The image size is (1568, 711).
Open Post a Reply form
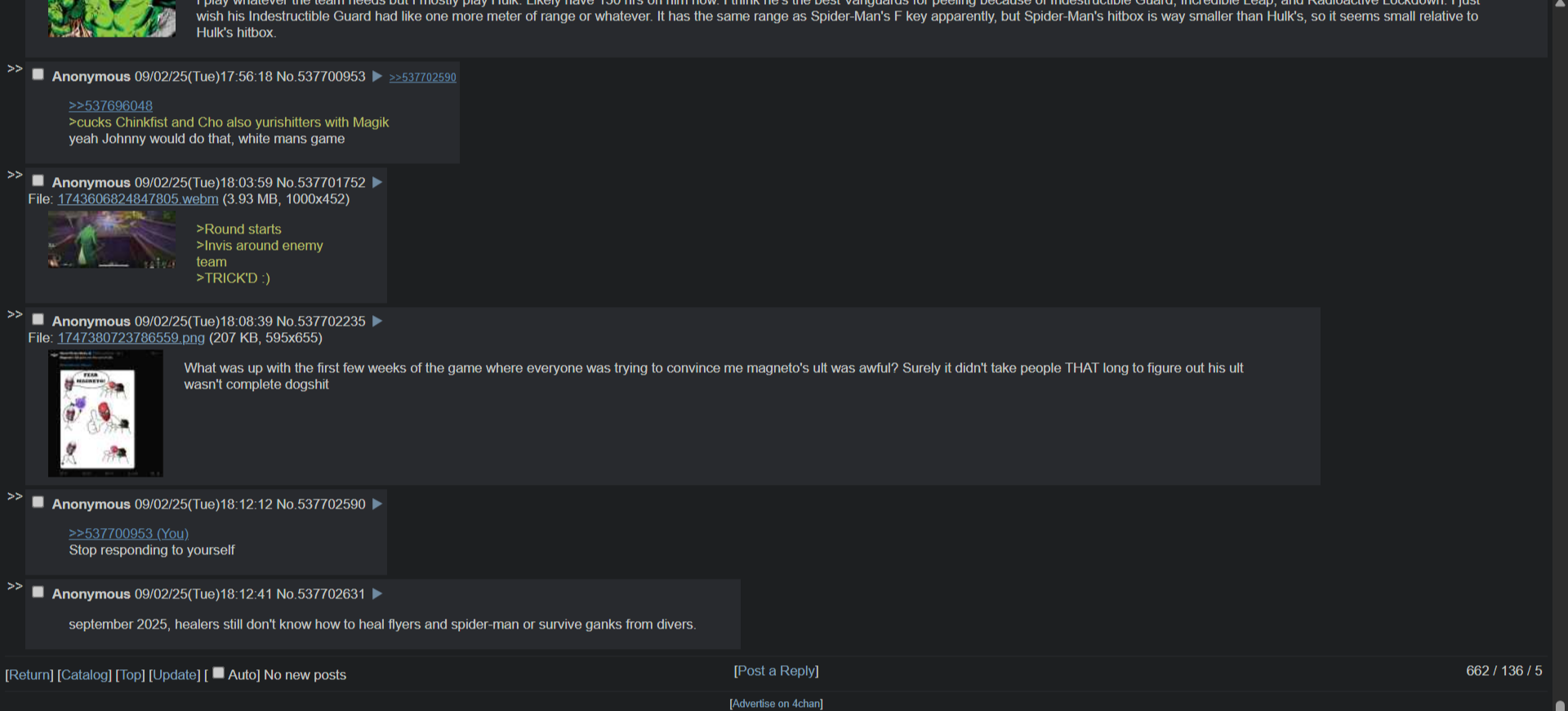click(776, 671)
